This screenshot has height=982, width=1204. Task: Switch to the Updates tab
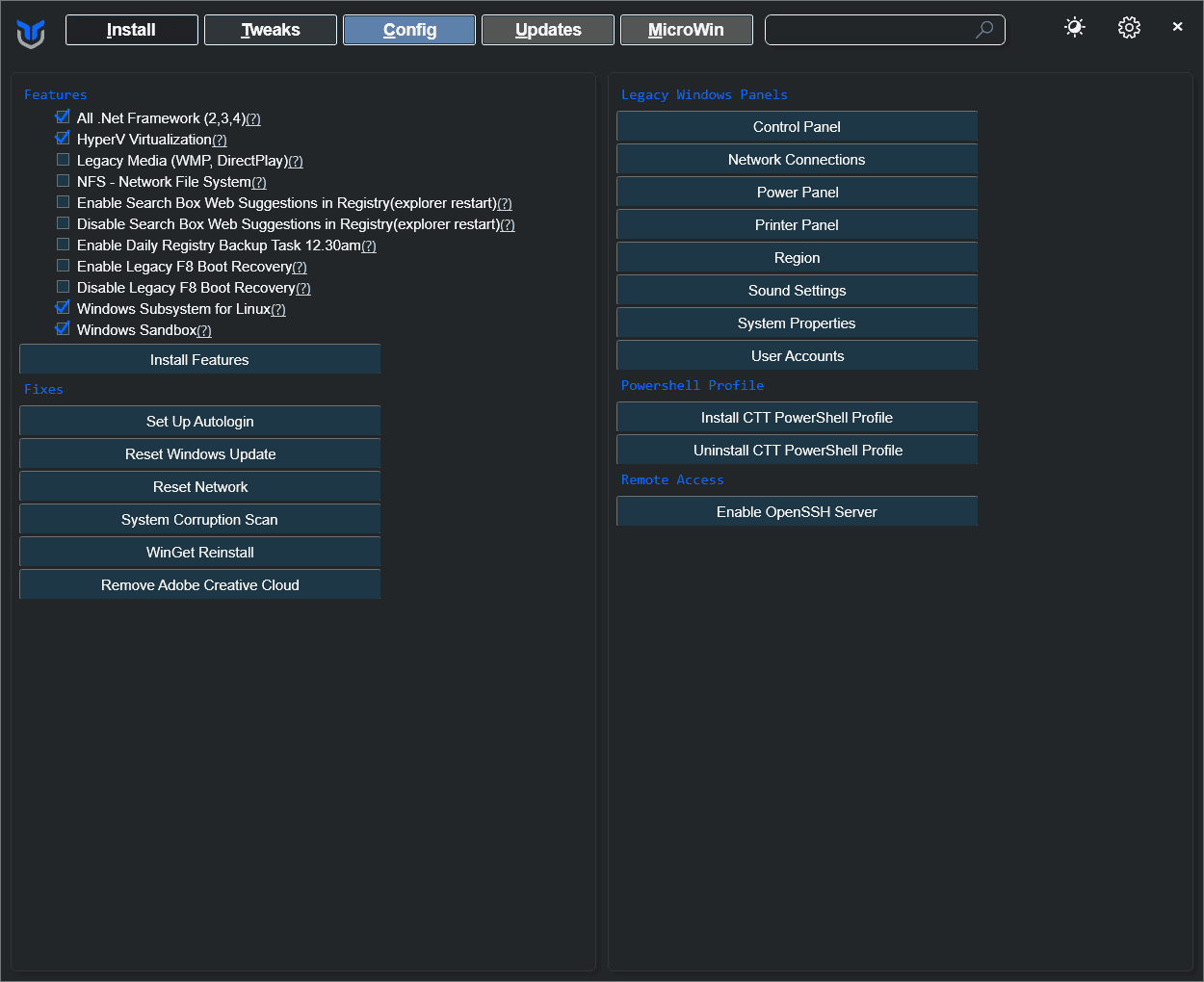tap(548, 30)
